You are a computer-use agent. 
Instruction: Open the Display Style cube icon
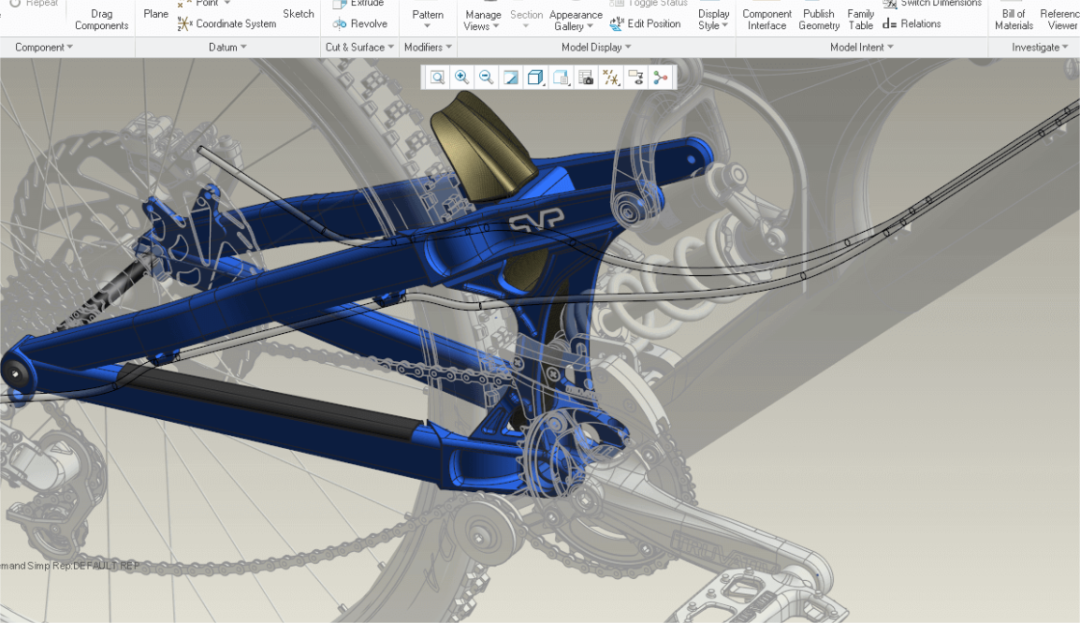(x=536, y=77)
